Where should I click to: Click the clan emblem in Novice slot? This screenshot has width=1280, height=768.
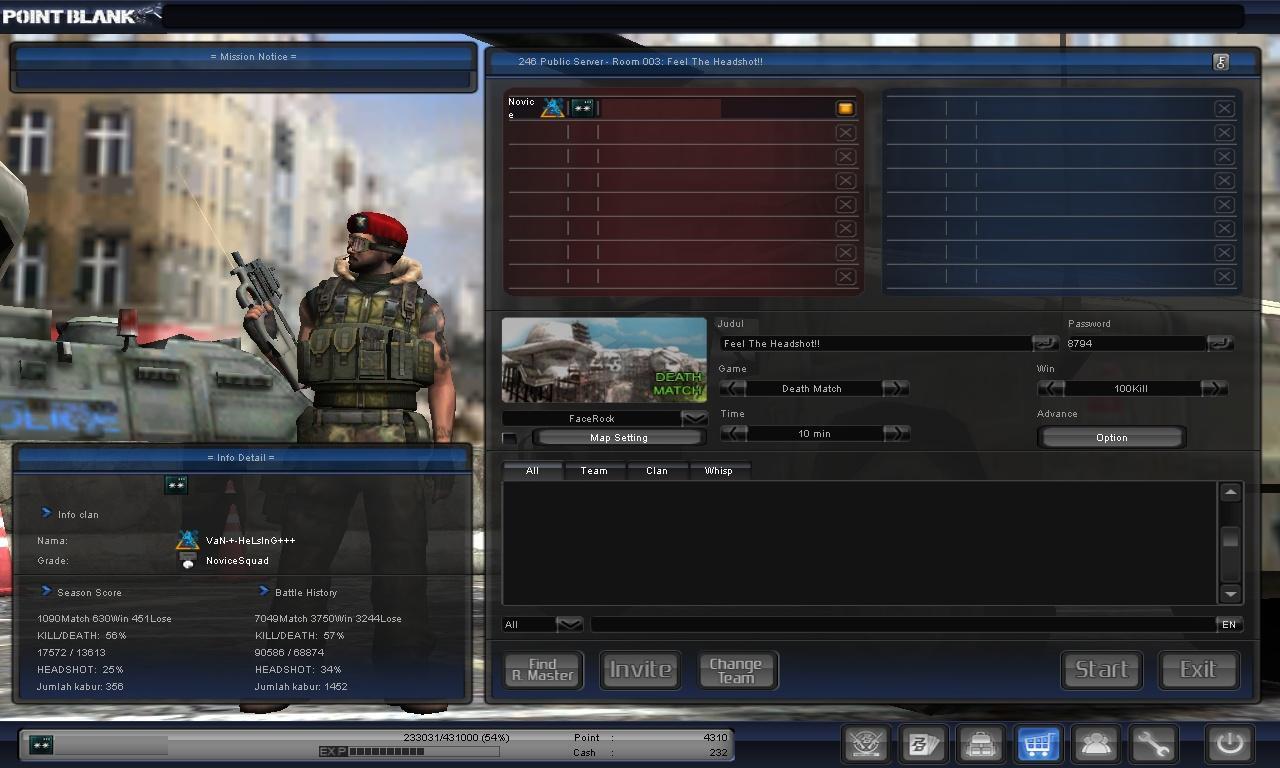pyautogui.click(x=553, y=107)
